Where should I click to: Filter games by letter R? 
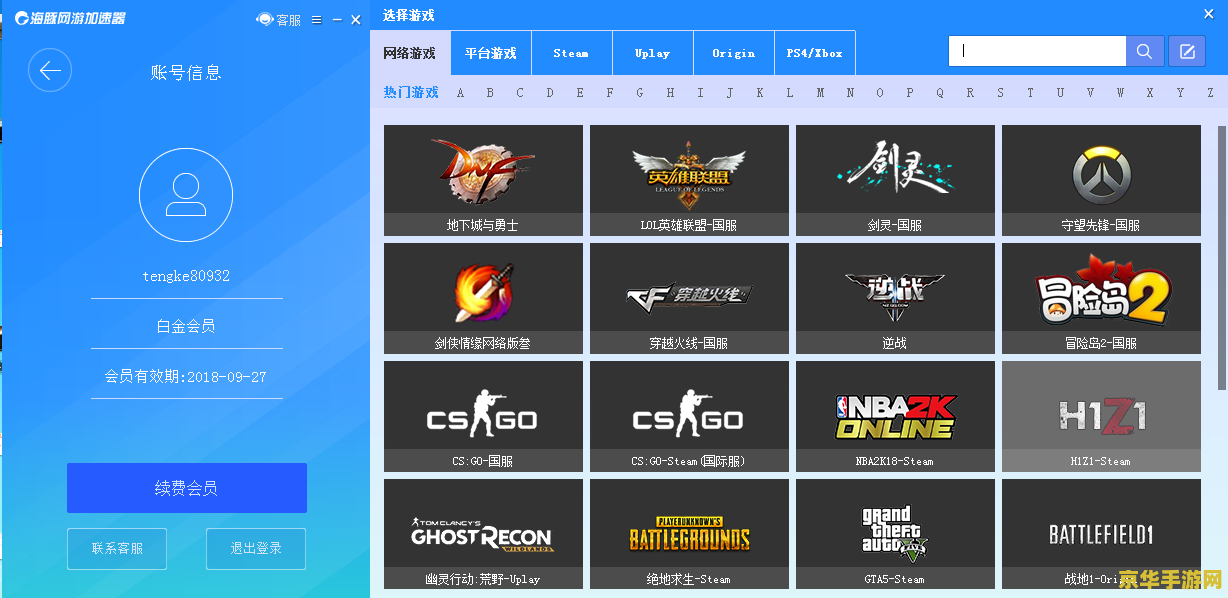(x=970, y=93)
